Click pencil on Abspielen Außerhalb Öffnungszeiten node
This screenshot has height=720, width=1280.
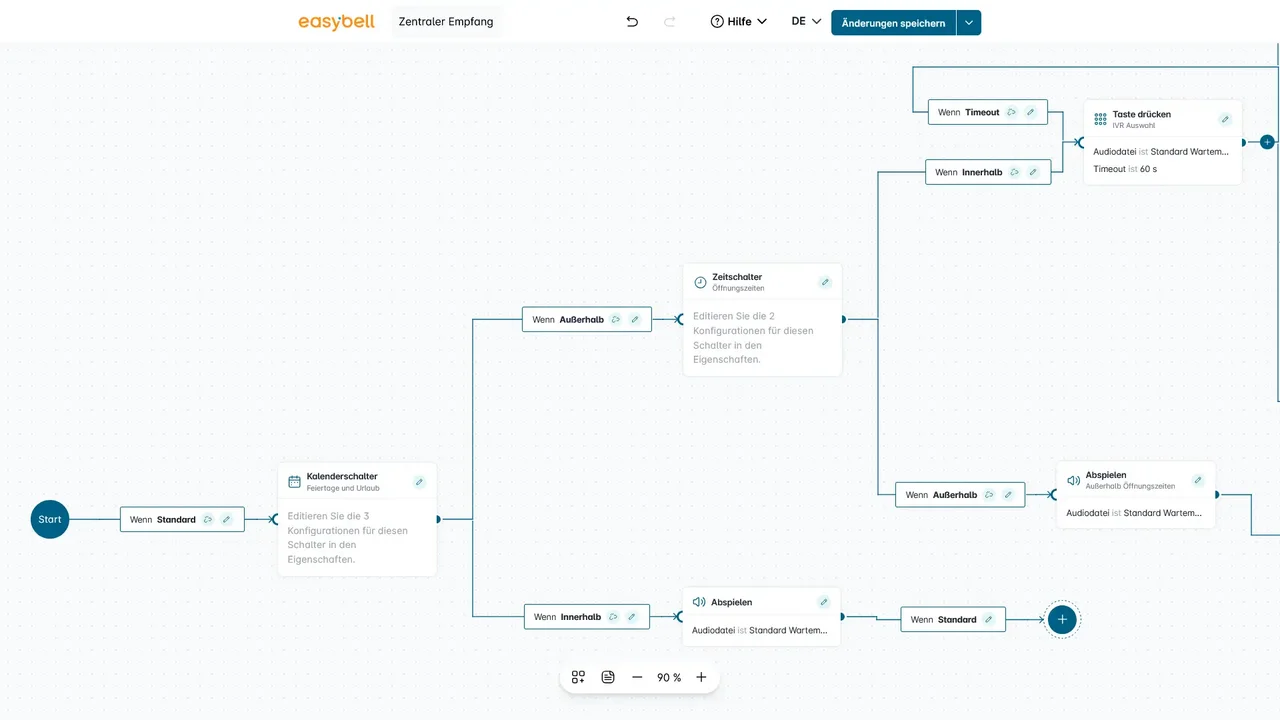1198,480
